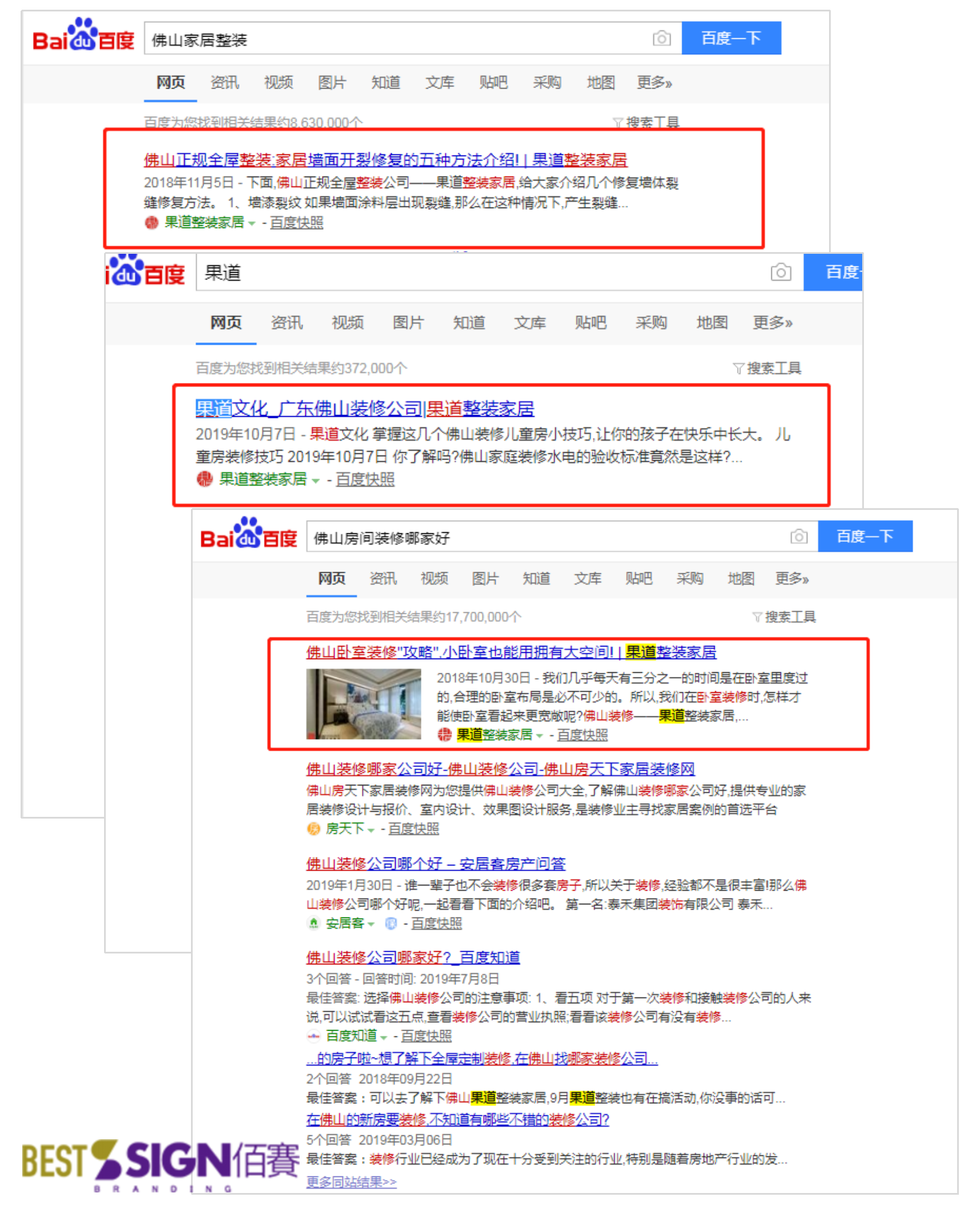Open result 果道文化_广东佛山装修公司
Viewport: 980px width, 1213px height.
click(365, 409)
